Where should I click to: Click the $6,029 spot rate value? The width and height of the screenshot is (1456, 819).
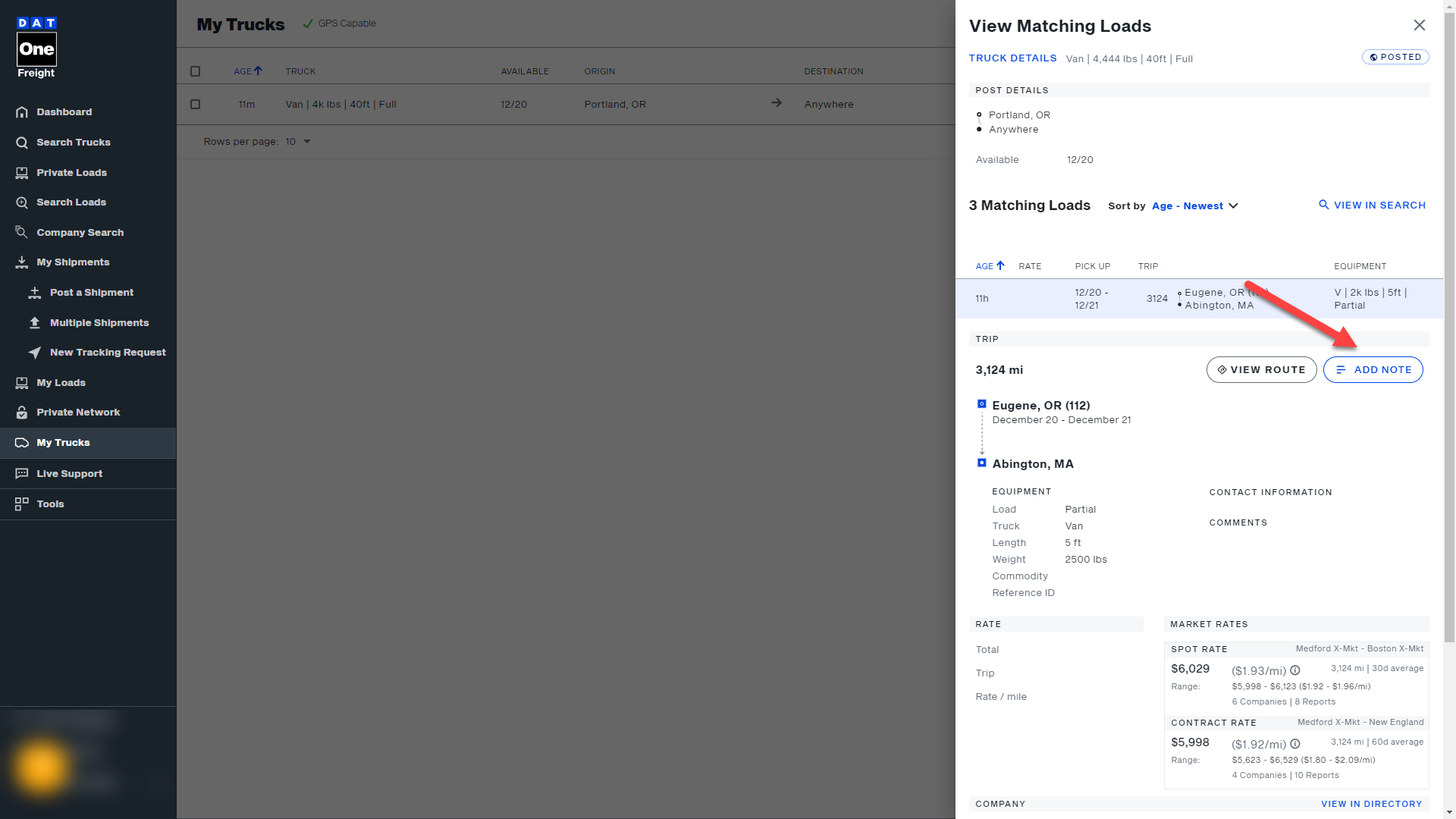pyautogui.click(x=1190, y=669)
